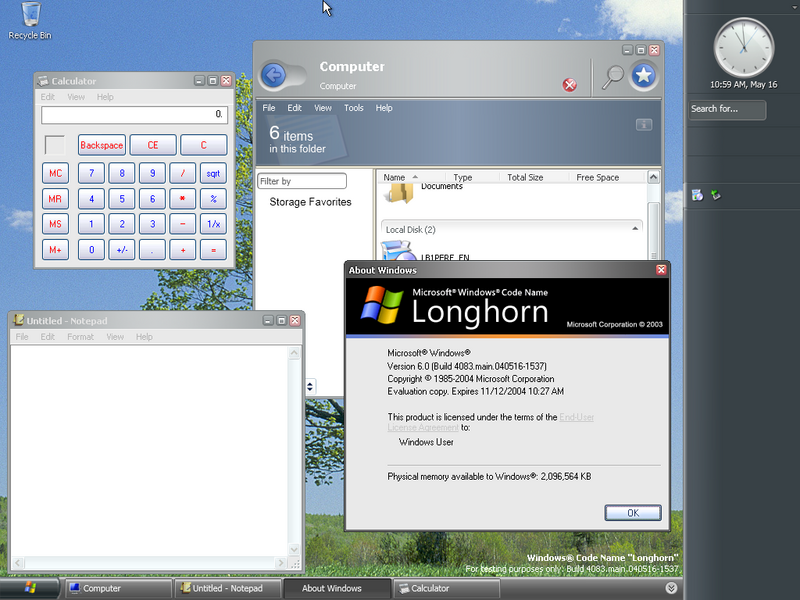800x600 pixels.
Task: Click OK in the About Windows dialog
Action: tap(633, 513)
